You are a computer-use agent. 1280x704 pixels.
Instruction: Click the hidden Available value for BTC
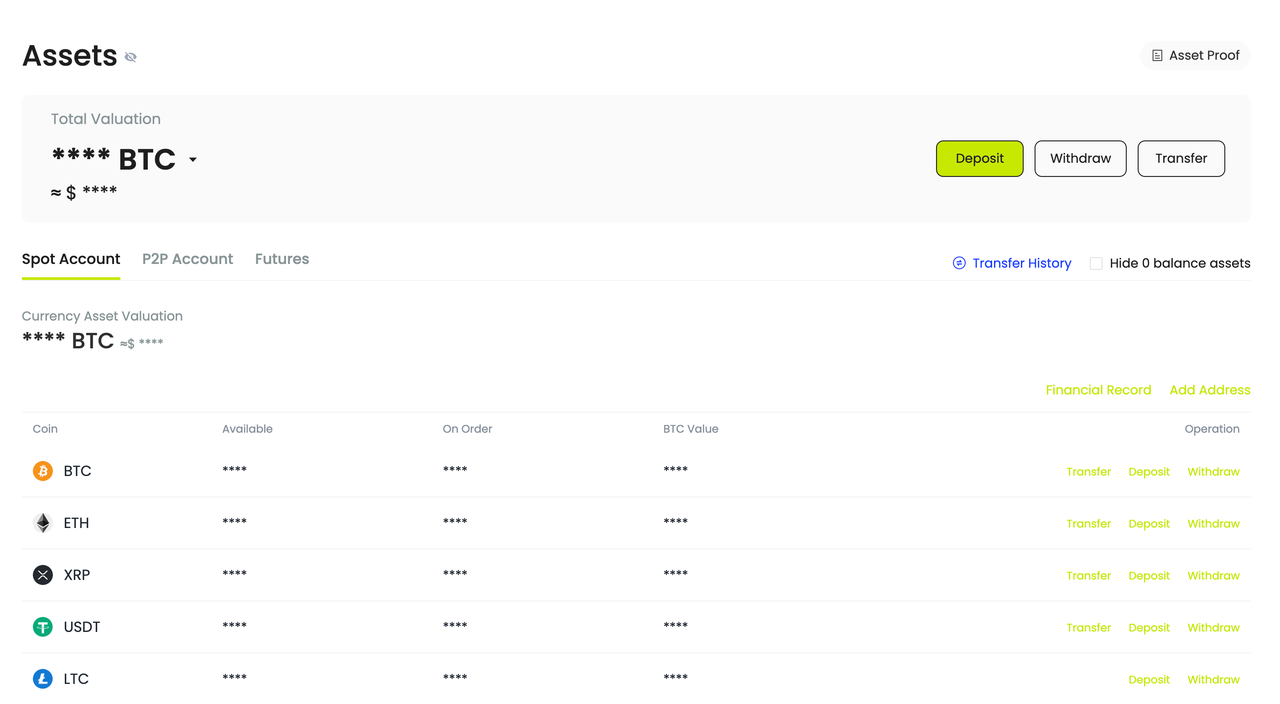[234, 470]
